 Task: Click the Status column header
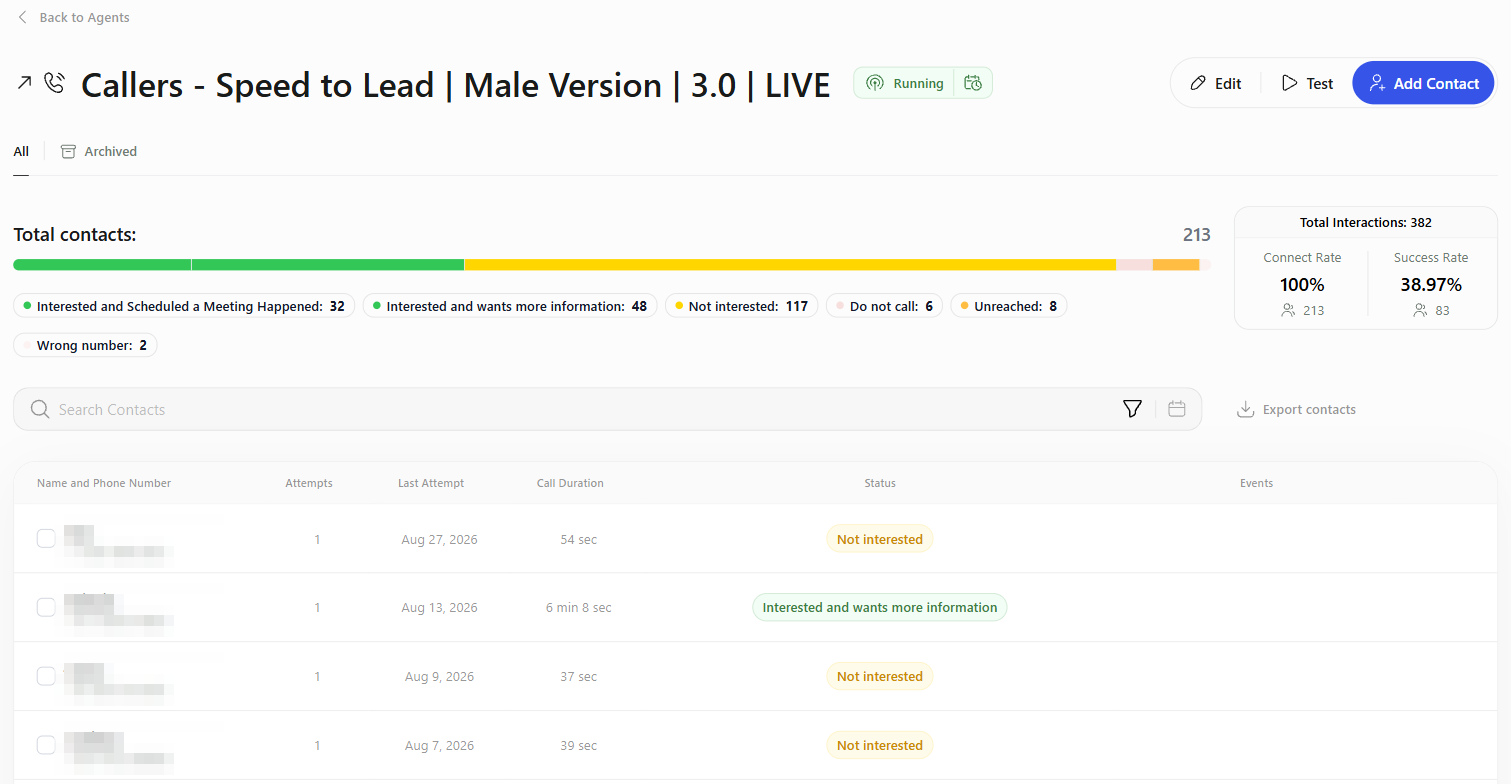(880, 483)
